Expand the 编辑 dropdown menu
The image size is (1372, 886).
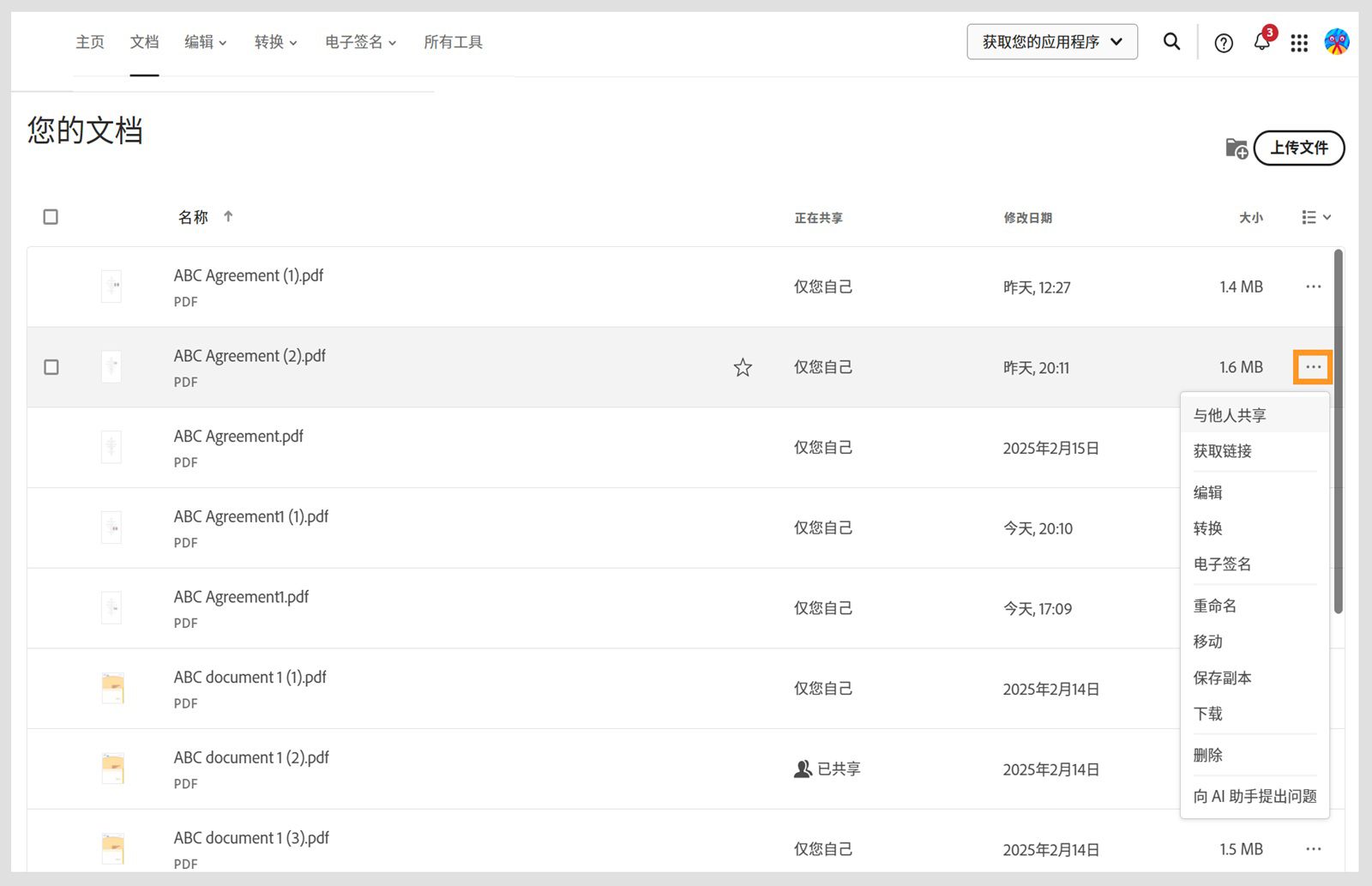tap(205, 42)
